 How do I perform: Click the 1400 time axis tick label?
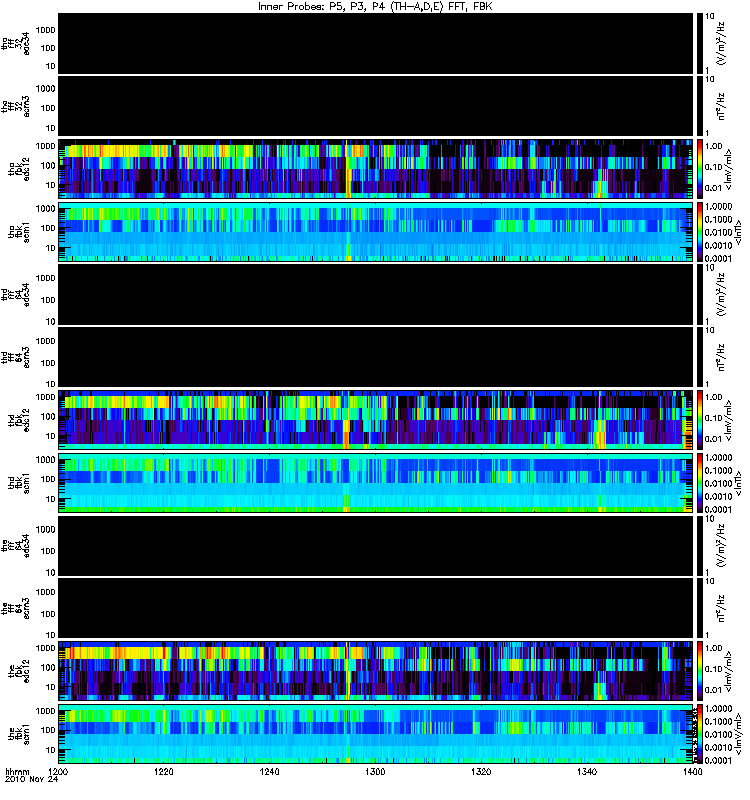[692, 771]
